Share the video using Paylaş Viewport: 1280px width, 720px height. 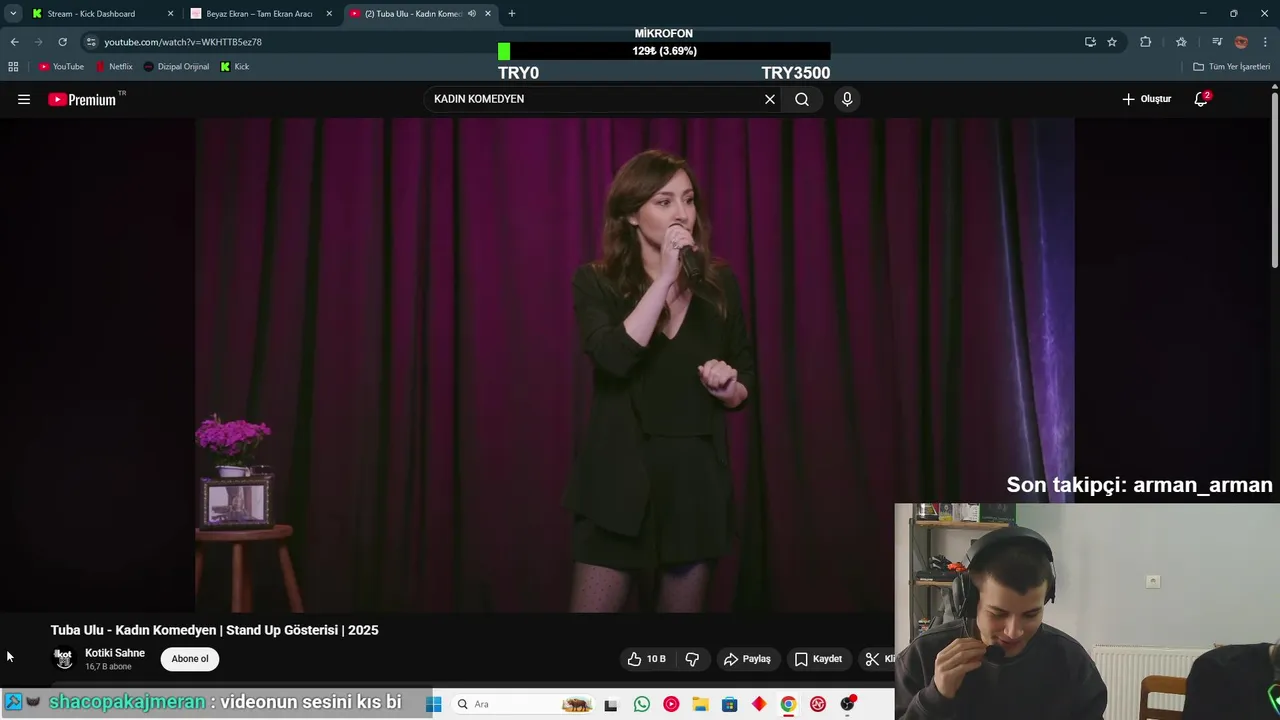(x=747, y=659)
